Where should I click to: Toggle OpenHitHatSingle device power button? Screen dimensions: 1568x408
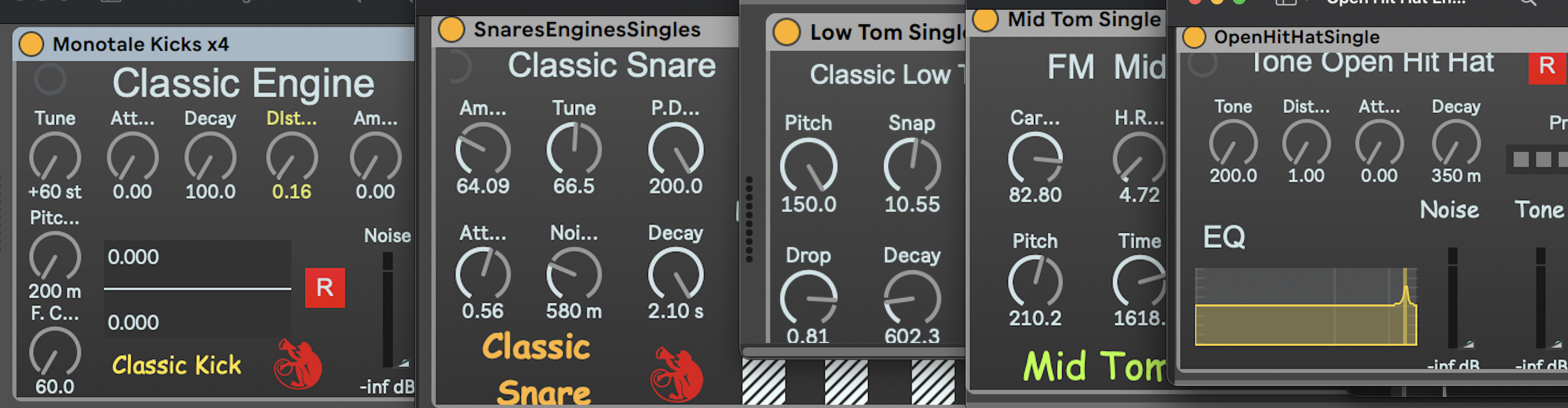[1193, 37]
